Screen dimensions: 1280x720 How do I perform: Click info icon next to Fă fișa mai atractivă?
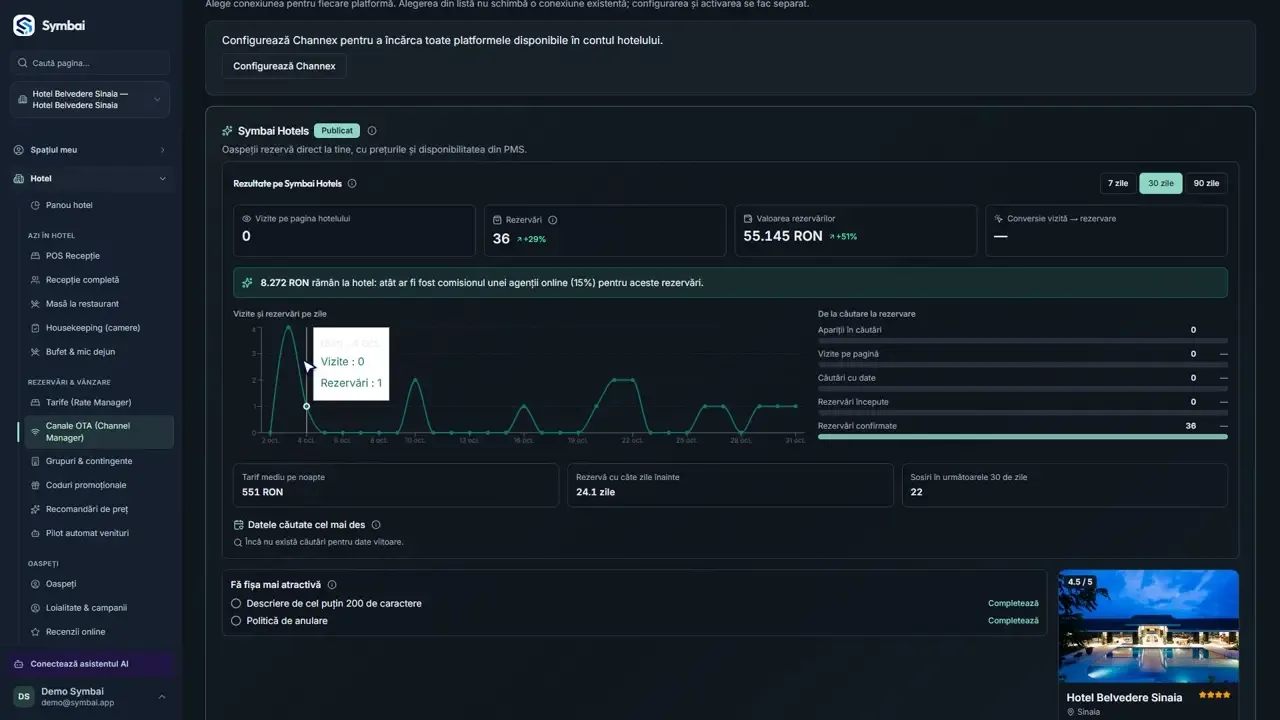click(x=332, y=585)
